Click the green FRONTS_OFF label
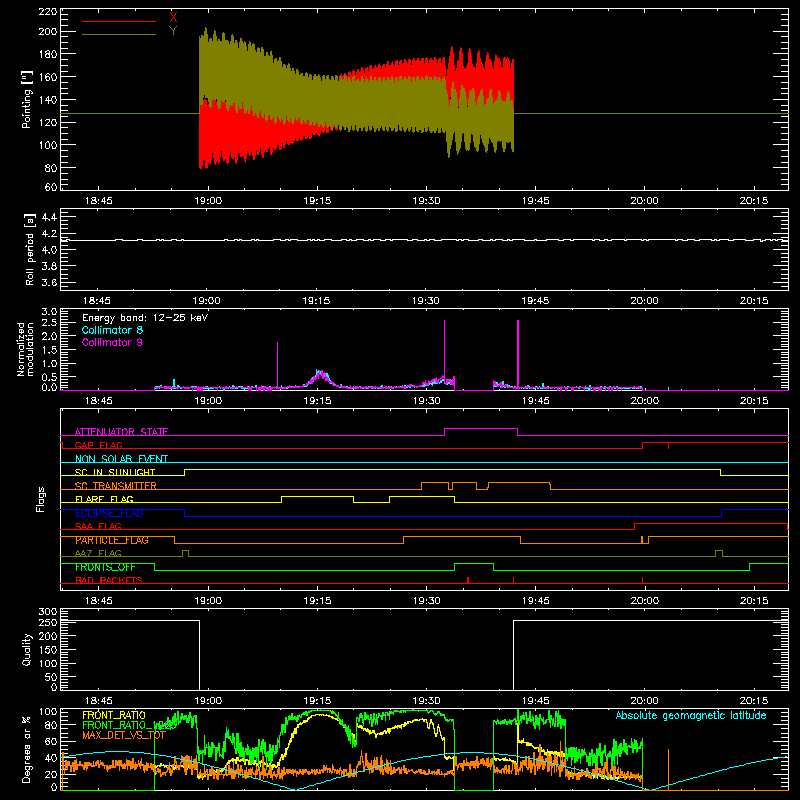 point(105,567)
